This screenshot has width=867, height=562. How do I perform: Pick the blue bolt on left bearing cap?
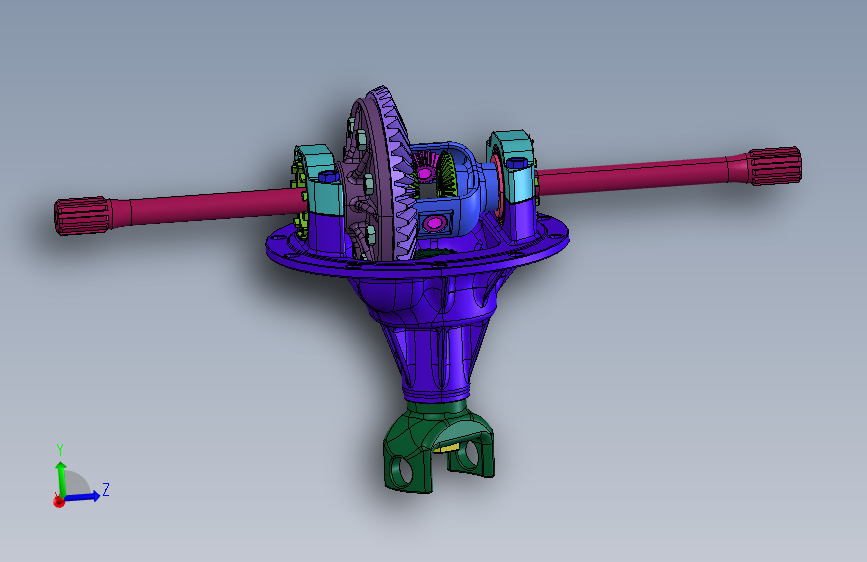pyautogui.click(x=328, y=176)
